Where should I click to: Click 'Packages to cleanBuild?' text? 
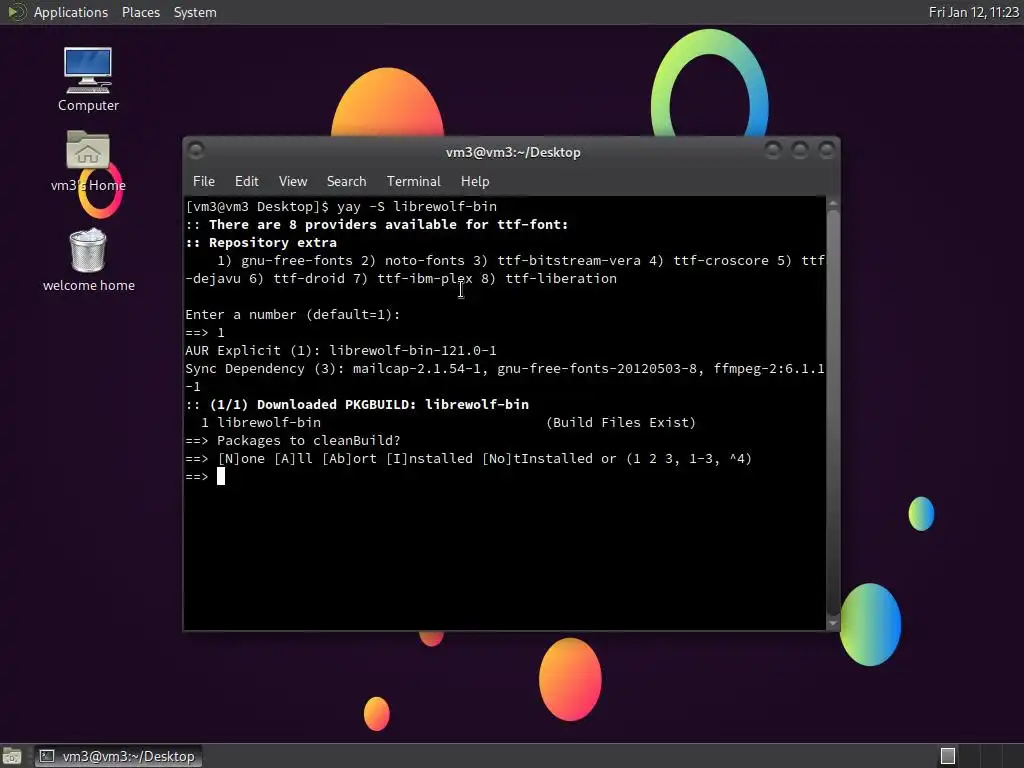pos(308,440)
